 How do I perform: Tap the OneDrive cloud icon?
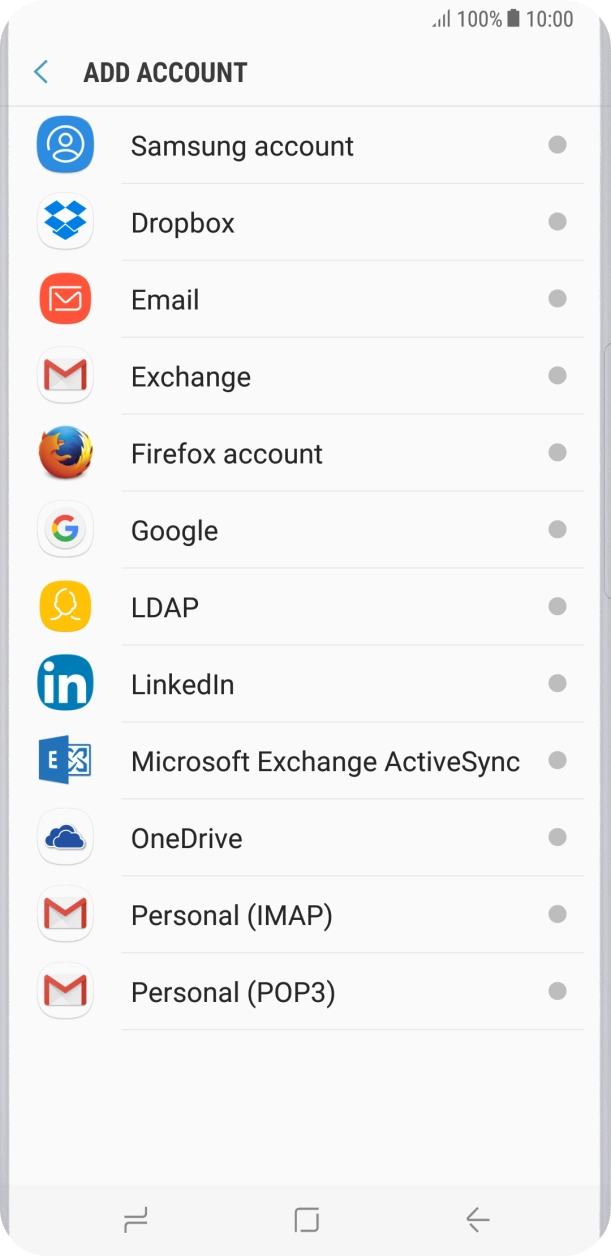[65, 838]
